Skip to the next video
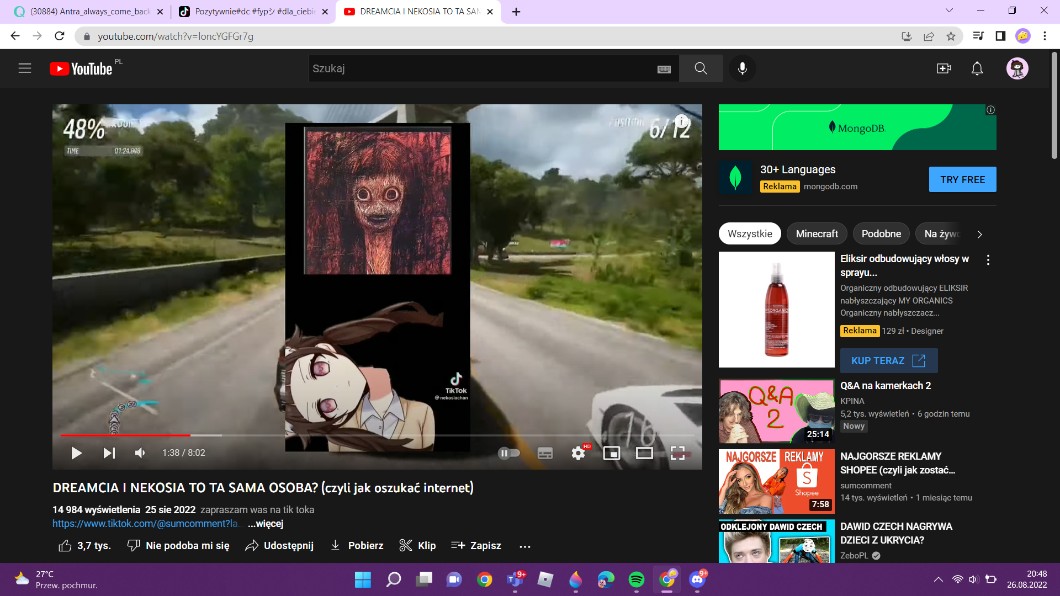The width and height of the screenshot is (1060, 596). pyautogui.click(x=109, y=453)
